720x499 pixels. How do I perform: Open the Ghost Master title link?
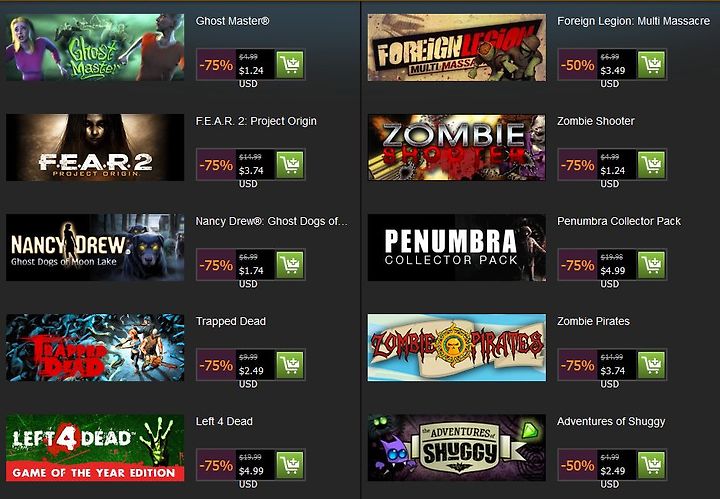coord(232,21)
